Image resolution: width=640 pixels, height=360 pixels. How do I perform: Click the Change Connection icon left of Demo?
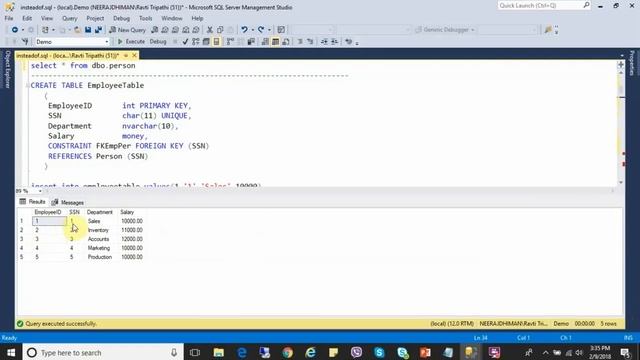25,42
